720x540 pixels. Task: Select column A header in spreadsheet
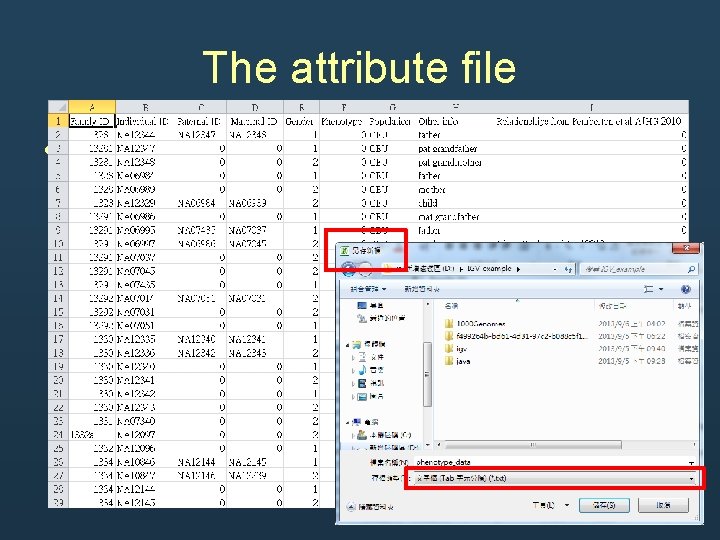pos(92,107)
